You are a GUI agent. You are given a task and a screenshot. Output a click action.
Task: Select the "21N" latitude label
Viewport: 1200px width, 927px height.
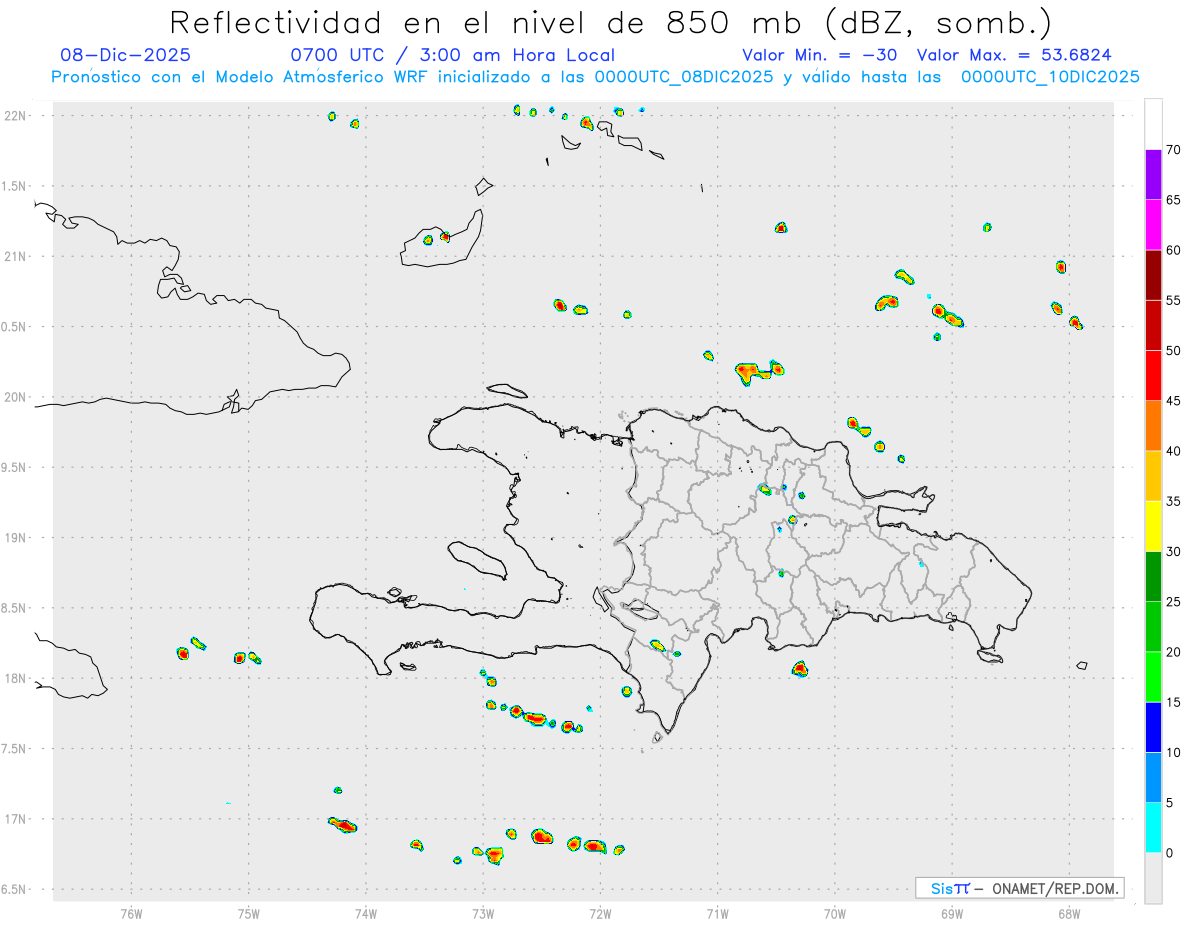(x=15, y=257)
